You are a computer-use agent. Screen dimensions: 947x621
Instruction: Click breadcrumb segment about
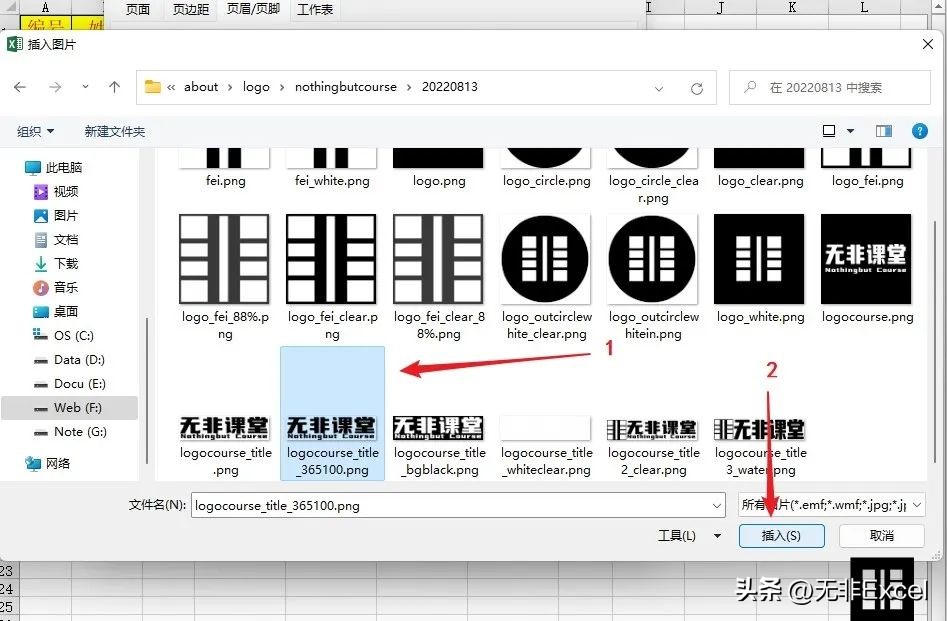(201, 87)
